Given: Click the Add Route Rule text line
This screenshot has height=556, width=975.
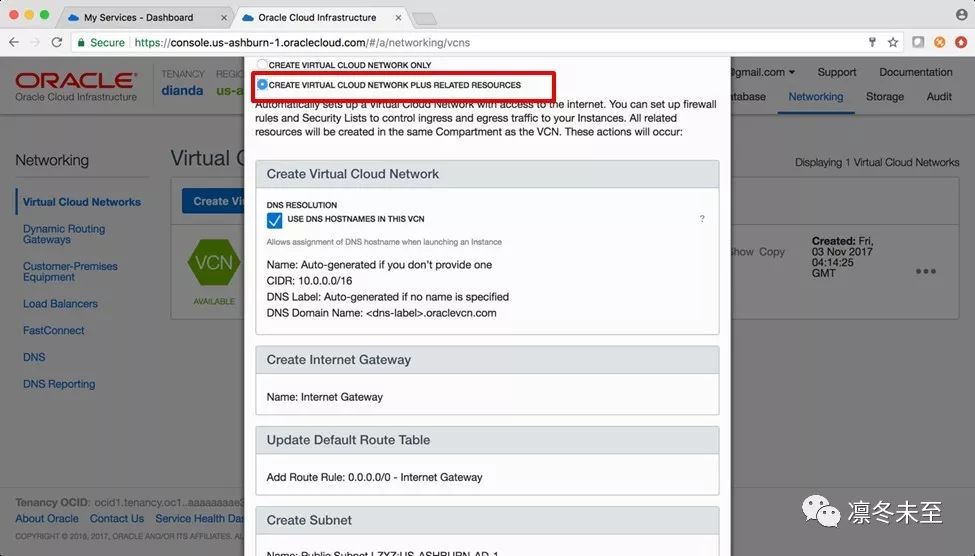Looking at the screenshot, I should [x=374, y=477].
